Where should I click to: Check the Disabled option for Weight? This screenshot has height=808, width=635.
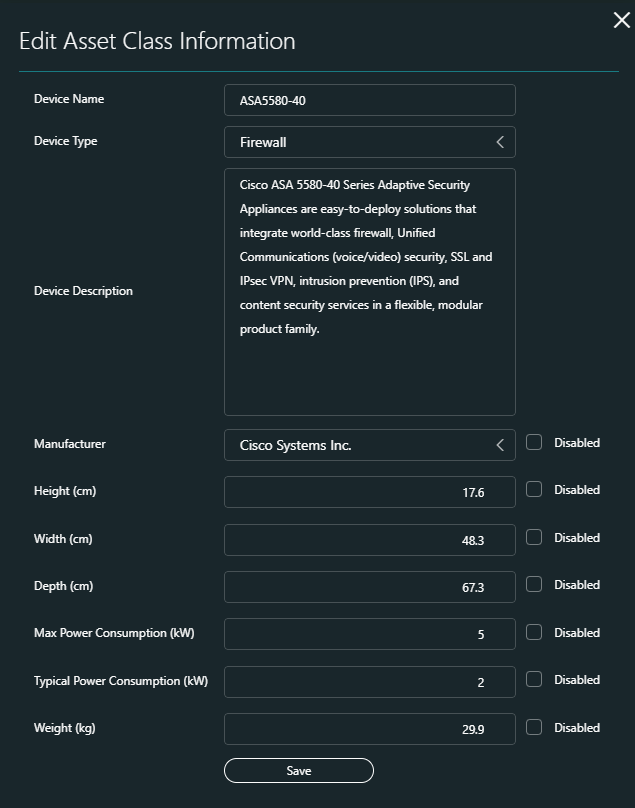pos(534,727)
